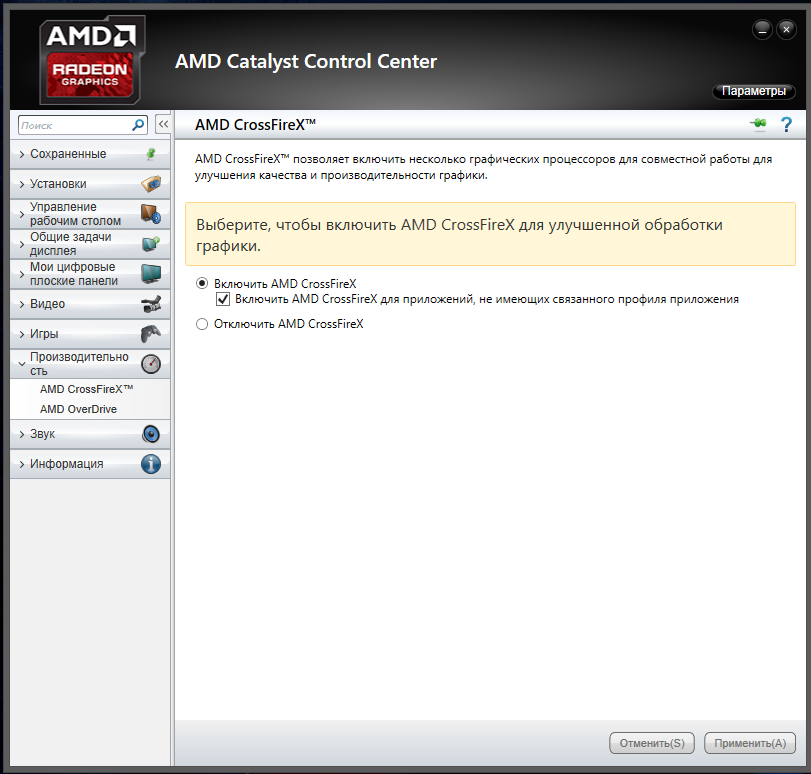Click the blue info icon for Информация

tap(151, 464)
